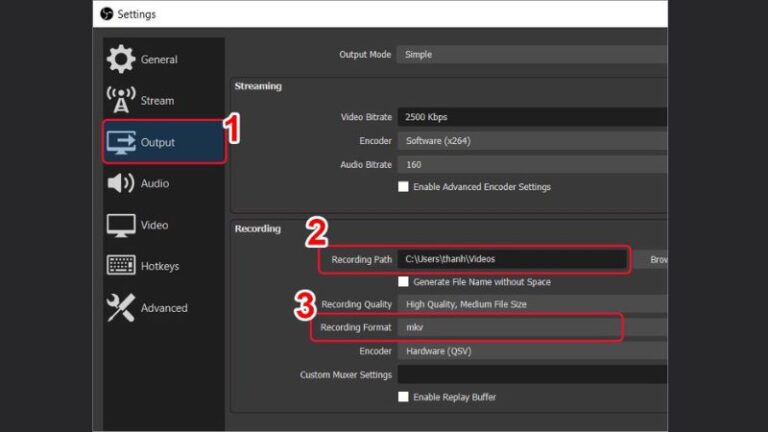Go to the Hotkeys settings tab label

pyautogui.click(x=160, y=267)
